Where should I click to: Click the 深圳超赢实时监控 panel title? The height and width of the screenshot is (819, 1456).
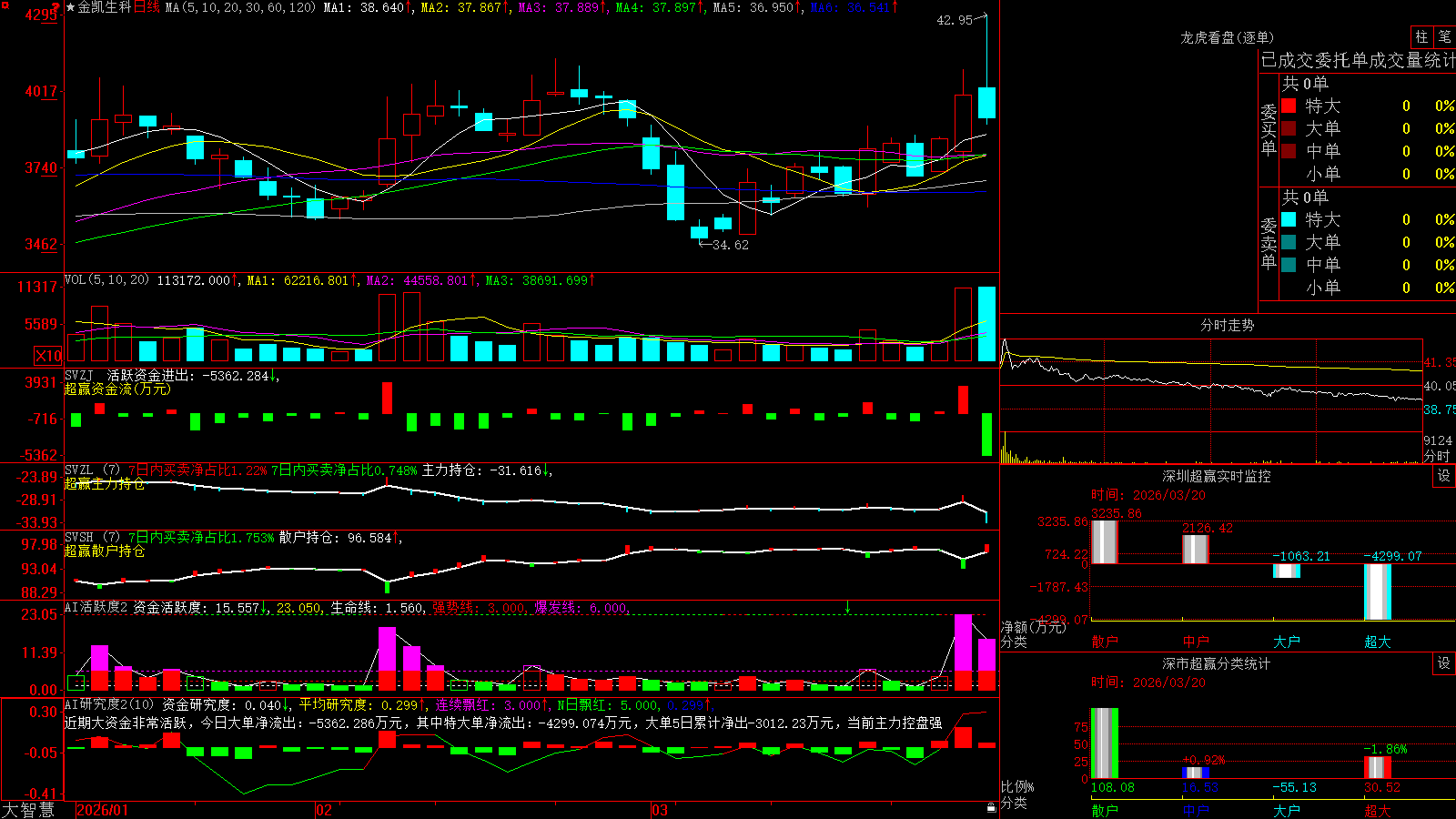point(1216,476)
